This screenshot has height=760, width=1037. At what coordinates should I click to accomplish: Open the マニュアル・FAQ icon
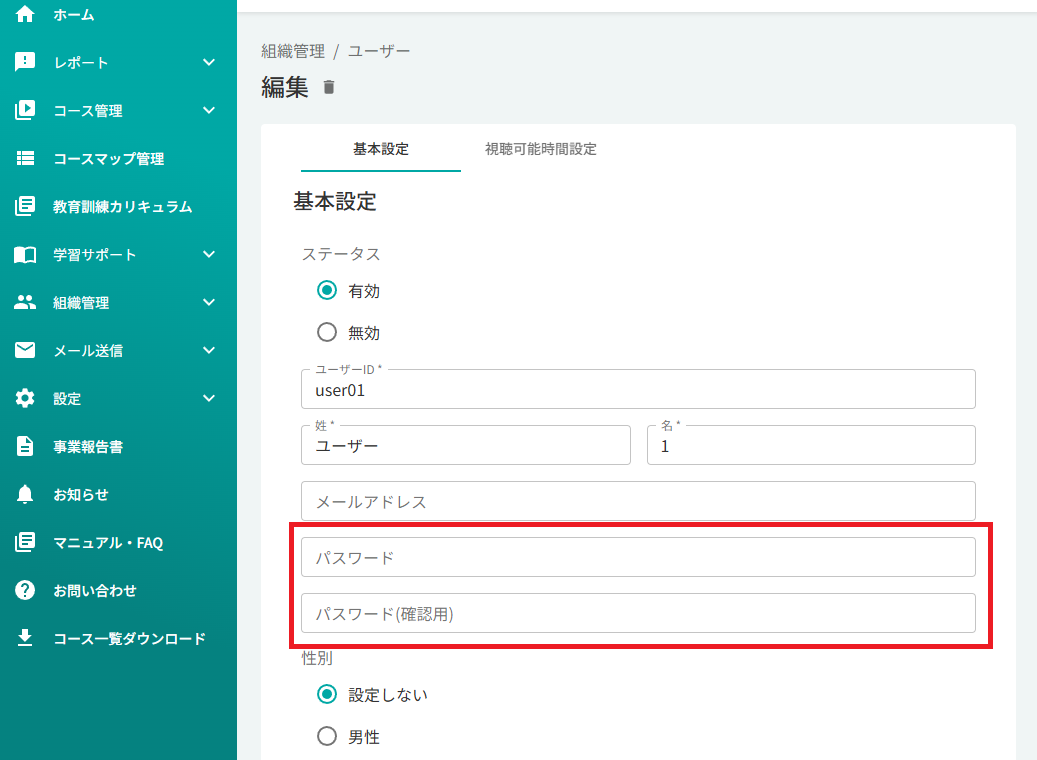click(25, 542)
